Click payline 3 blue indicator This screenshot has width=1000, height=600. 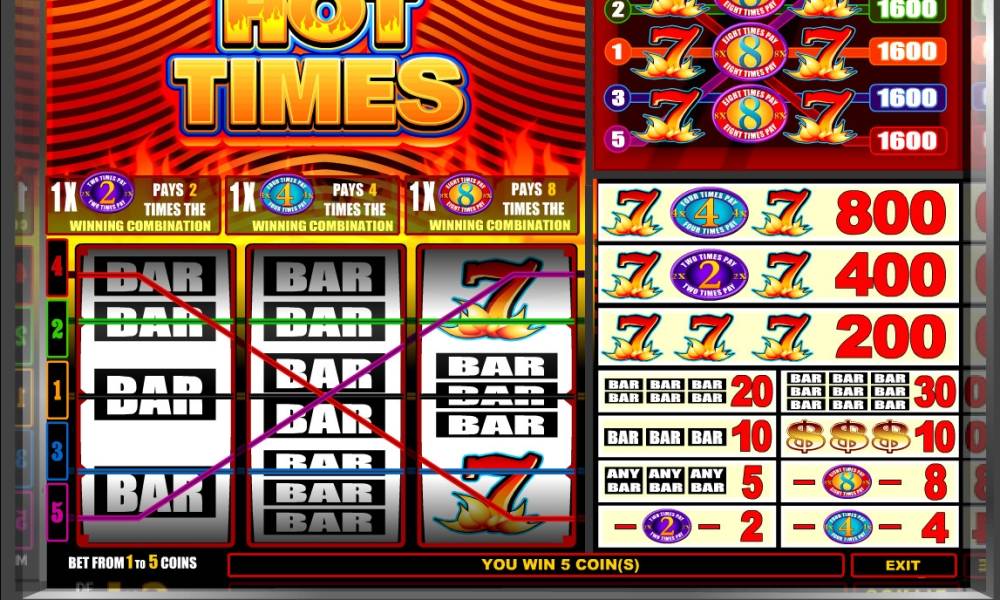[57, 451]
